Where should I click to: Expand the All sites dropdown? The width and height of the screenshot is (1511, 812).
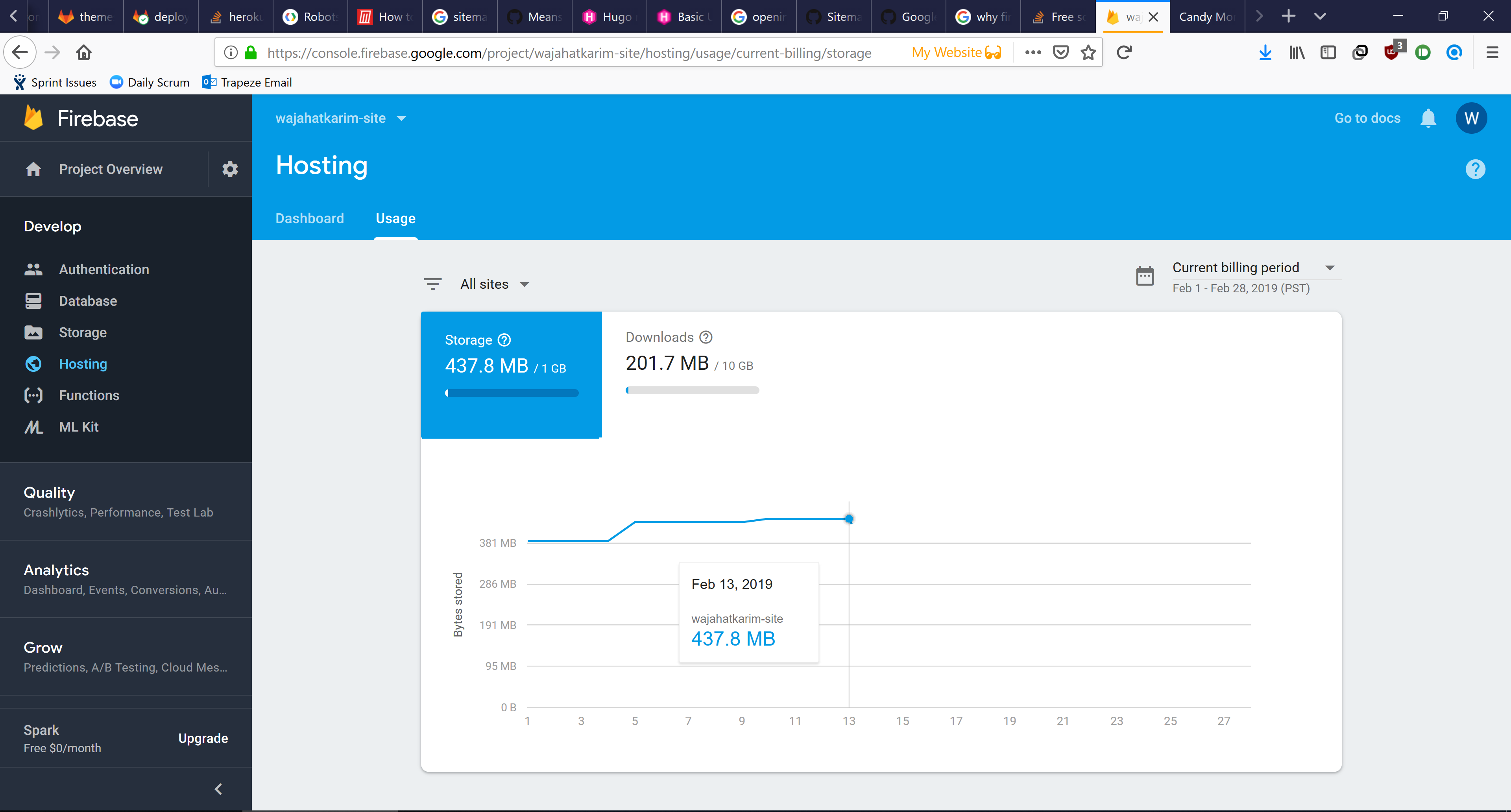coord(495,284)
